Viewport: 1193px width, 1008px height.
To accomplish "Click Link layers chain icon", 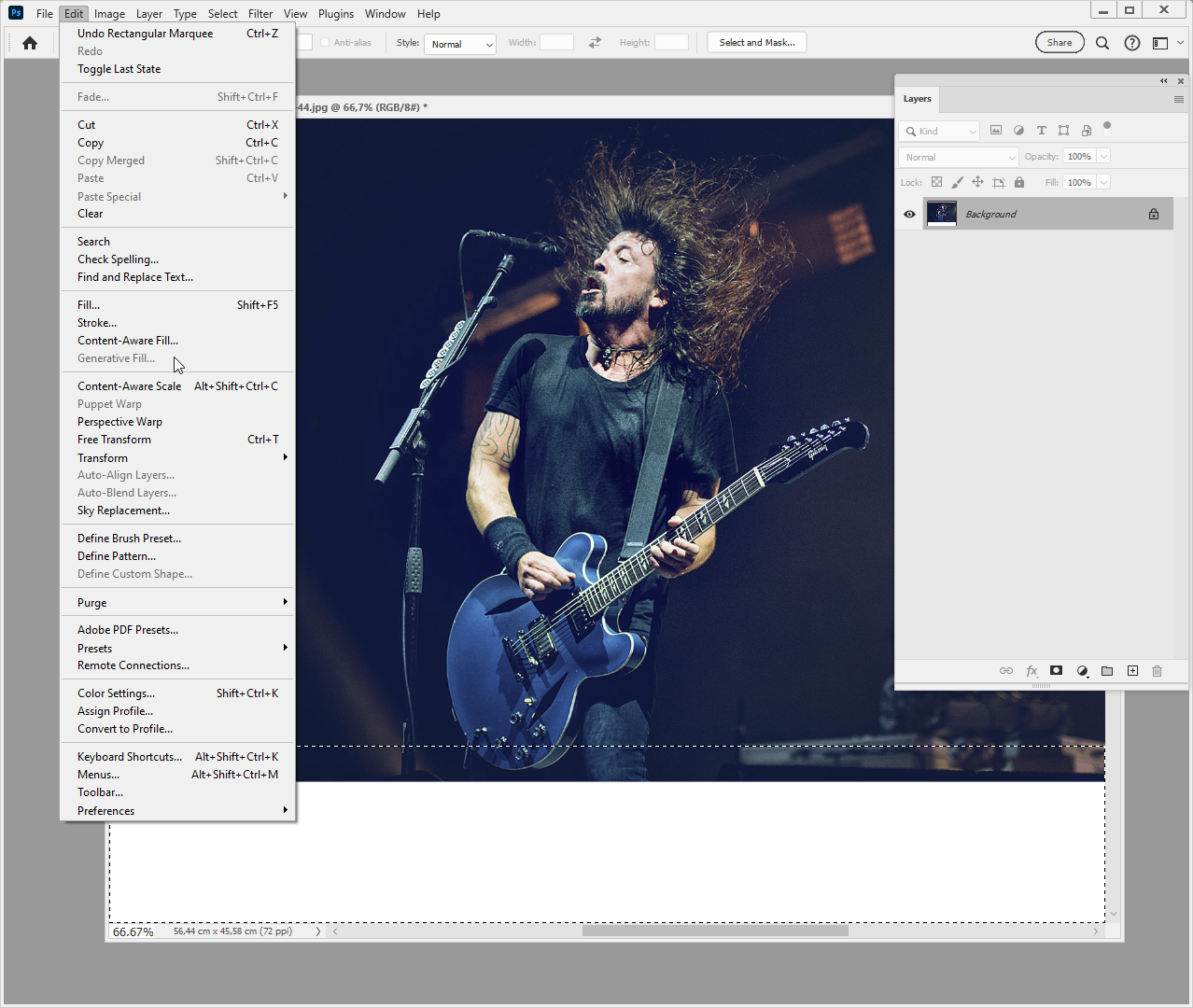I will (x=1006, y=671).
